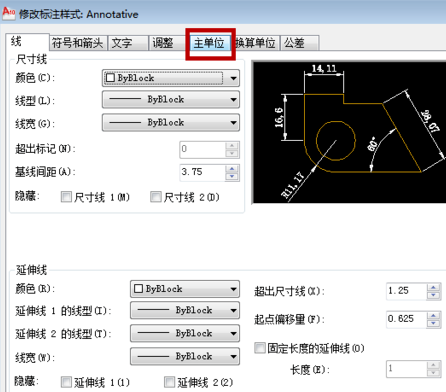446x392 pixels.
Task: Increase 起点偏移量 value with up spinner
Action: click(433, 315)
